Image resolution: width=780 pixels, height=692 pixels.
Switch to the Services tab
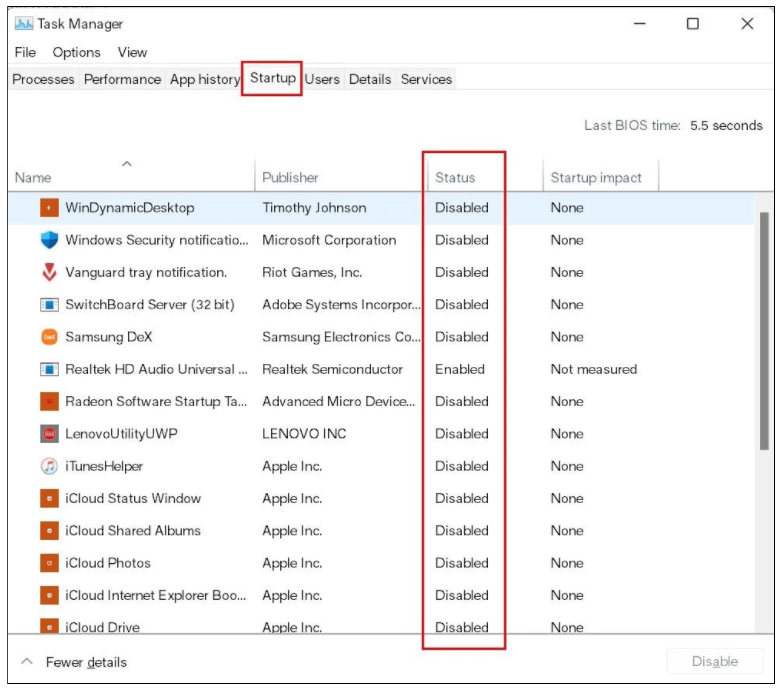pyautogui.click(x=426, y=79)
